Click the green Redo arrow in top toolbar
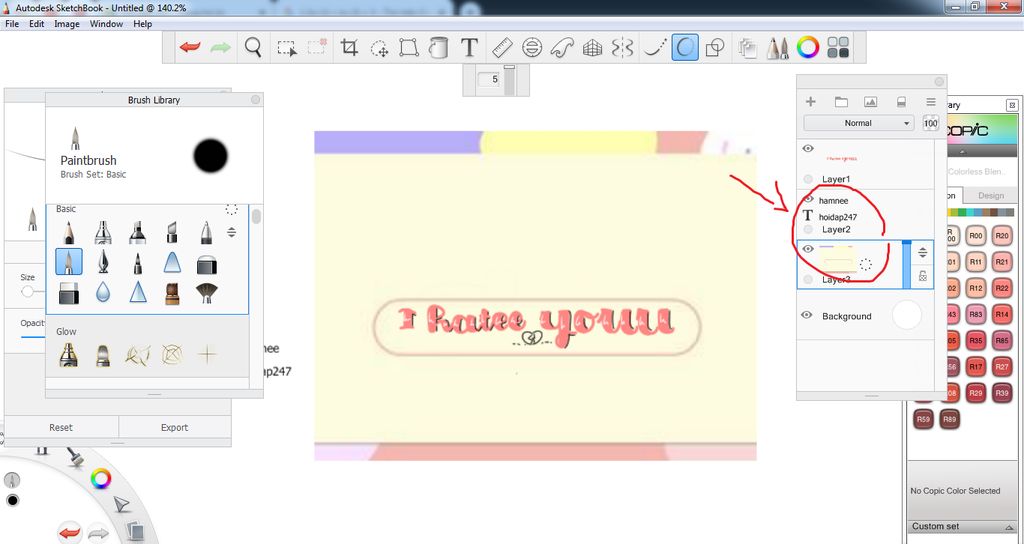The width and height of the screenshot is (1024, 544). [x=221, y=48]
